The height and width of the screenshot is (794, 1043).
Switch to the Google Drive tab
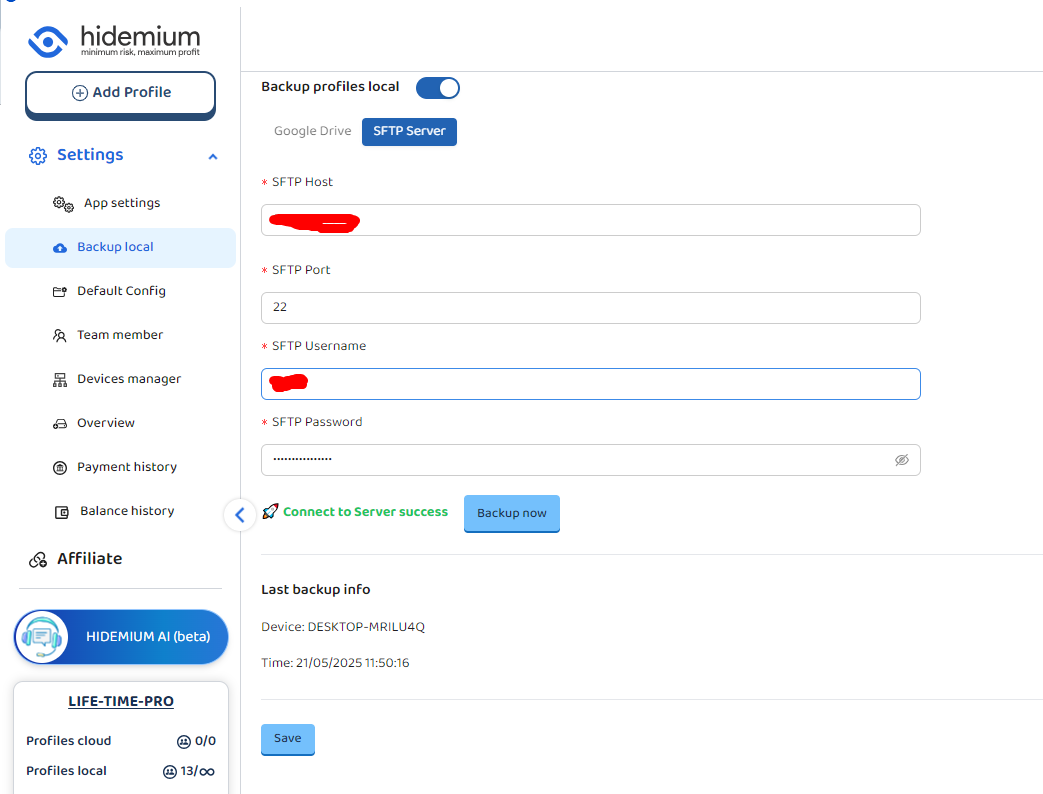coord(312,131)
